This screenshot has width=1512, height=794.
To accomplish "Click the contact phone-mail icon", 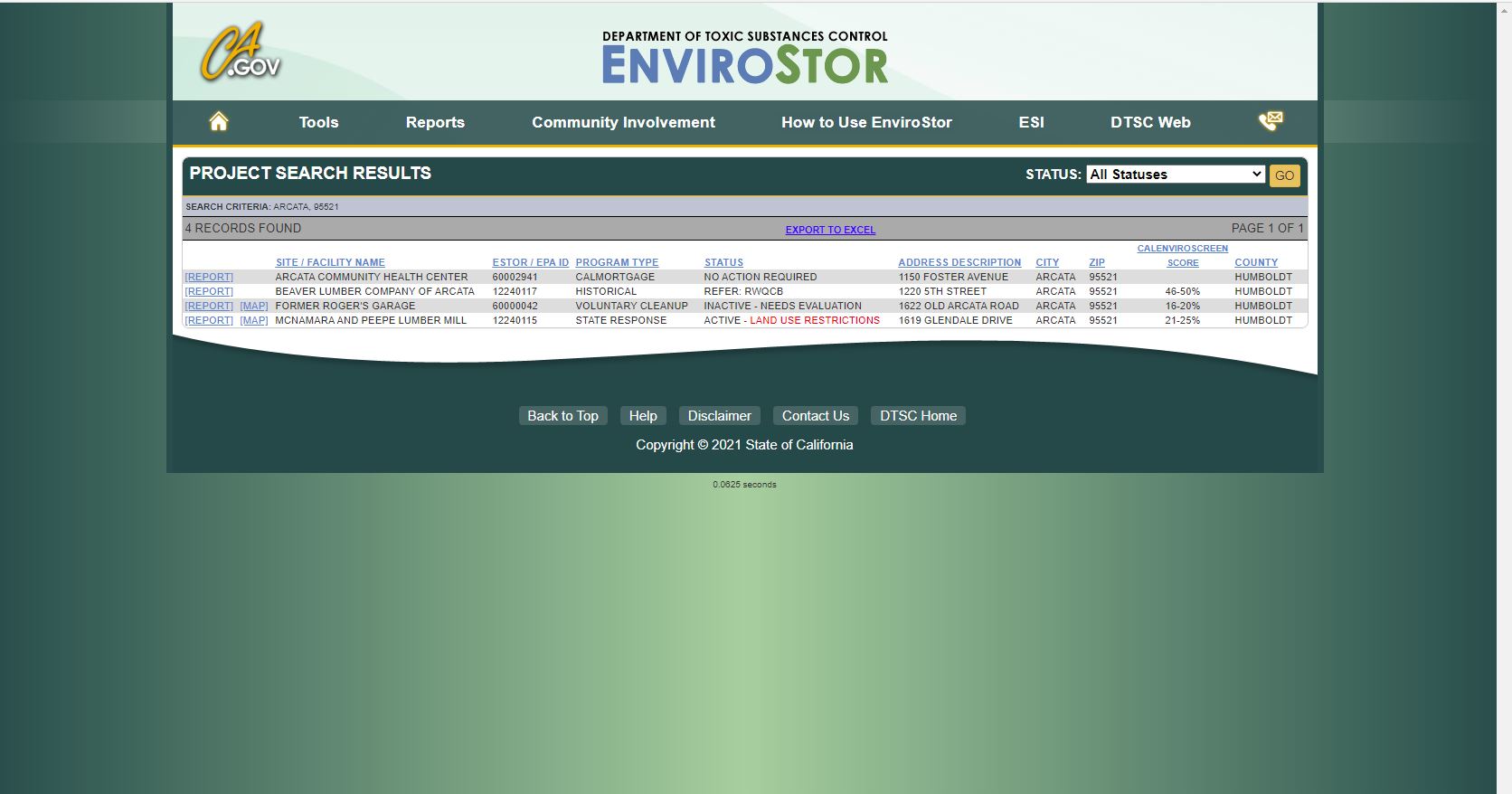I will [x=1271, y=121].
